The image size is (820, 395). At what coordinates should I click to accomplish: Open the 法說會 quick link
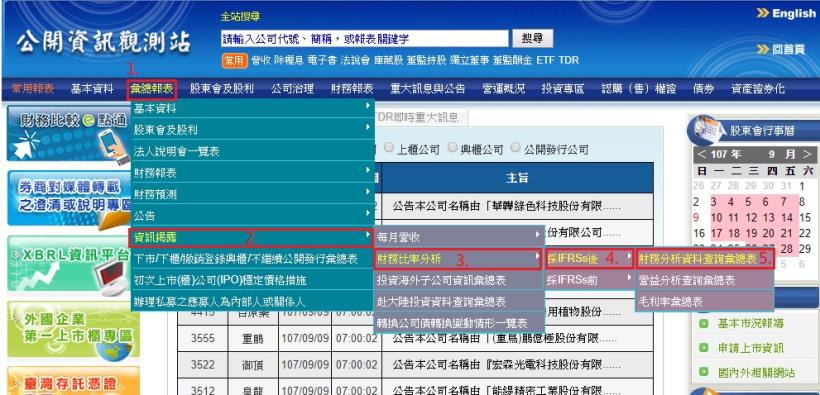pos(355,60)
